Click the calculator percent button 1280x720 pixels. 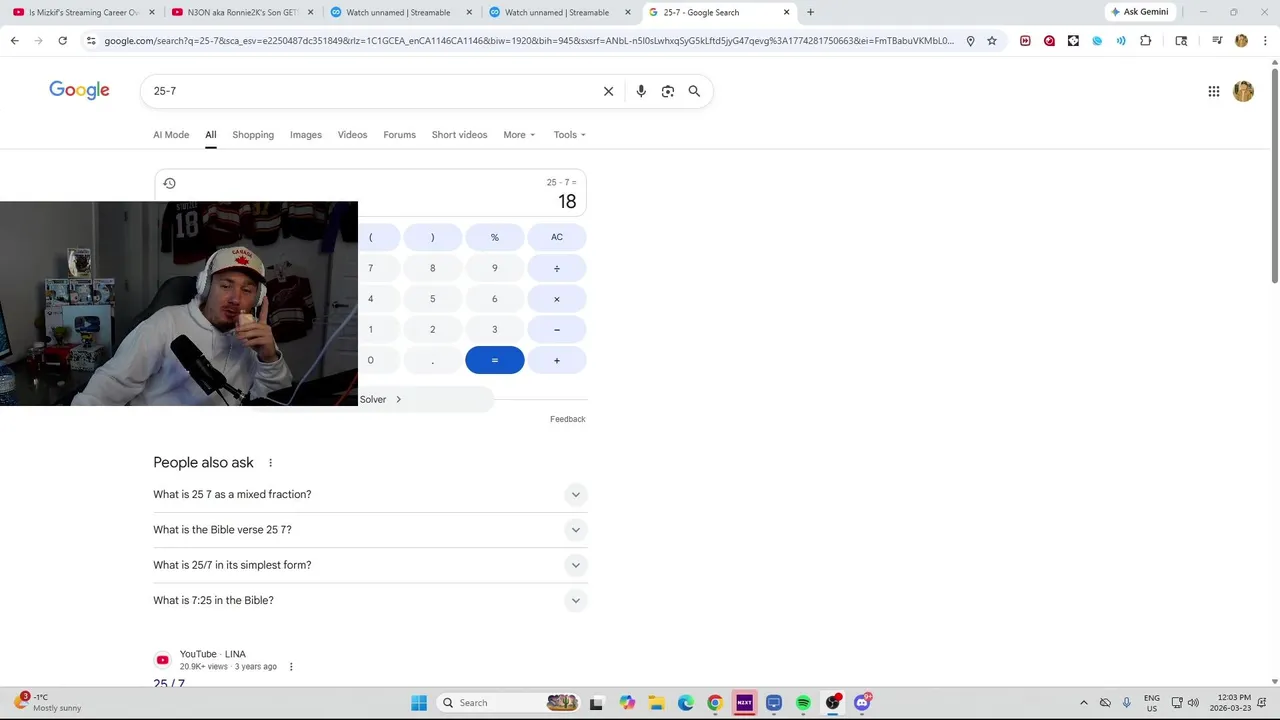click(495, 237)
